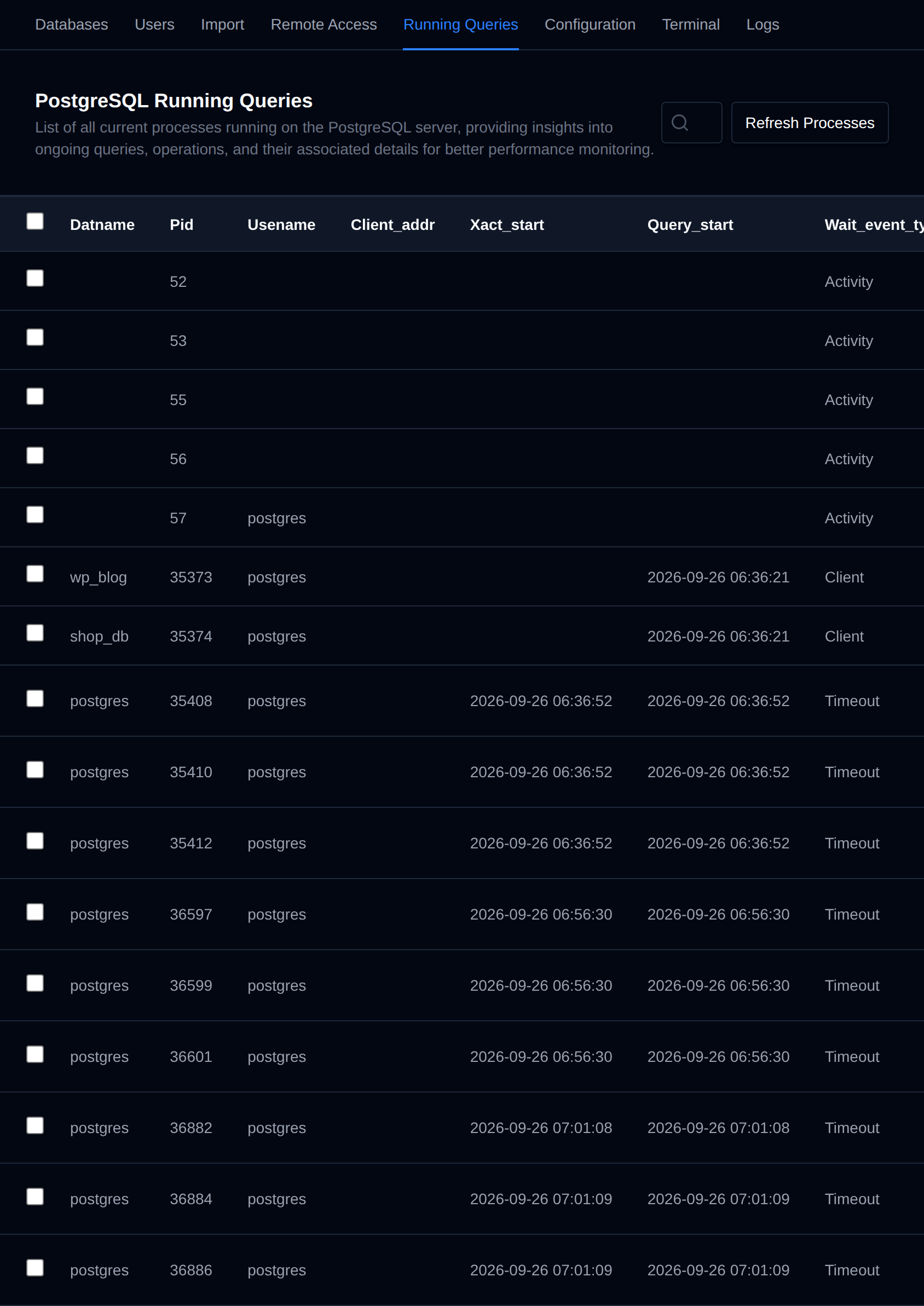The height and width of the screenshot is (1306, 924).
Task: Open the Databases tab
Action: (x=72, y=25)
